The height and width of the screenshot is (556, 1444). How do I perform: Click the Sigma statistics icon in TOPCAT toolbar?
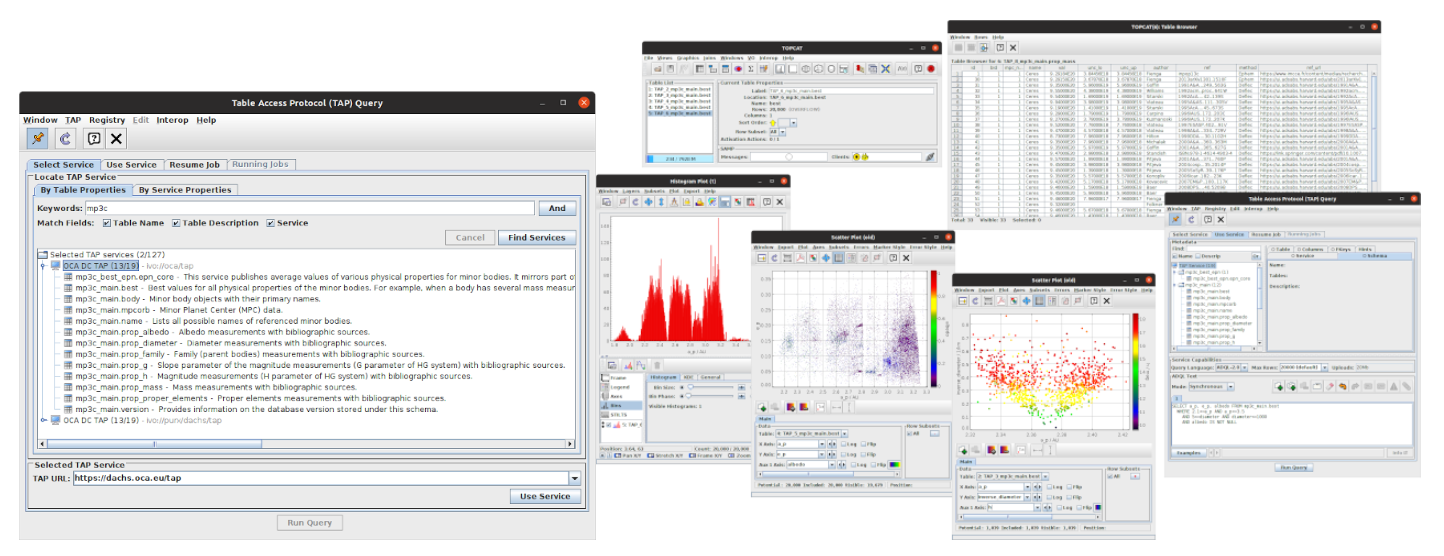pyautogui.click(x=751, y=69)
